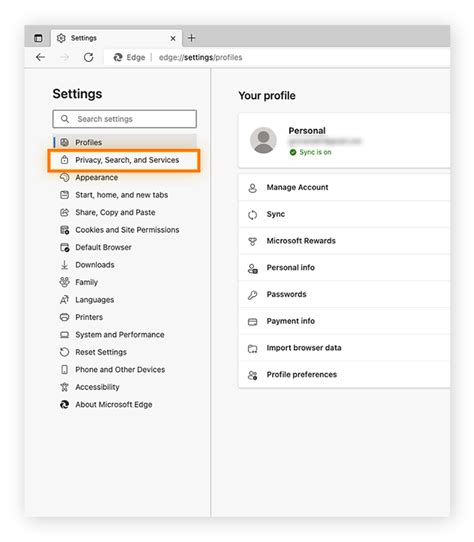Open About Microsoft Edge
The width and height of the screenshot is (474, 542).
(x=114, y=404)
